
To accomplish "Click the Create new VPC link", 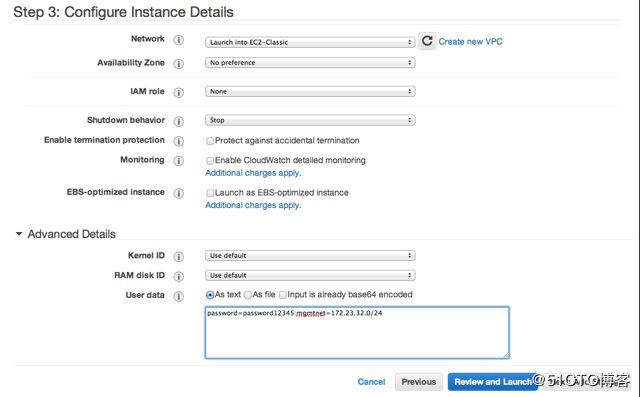I will 470,42.
